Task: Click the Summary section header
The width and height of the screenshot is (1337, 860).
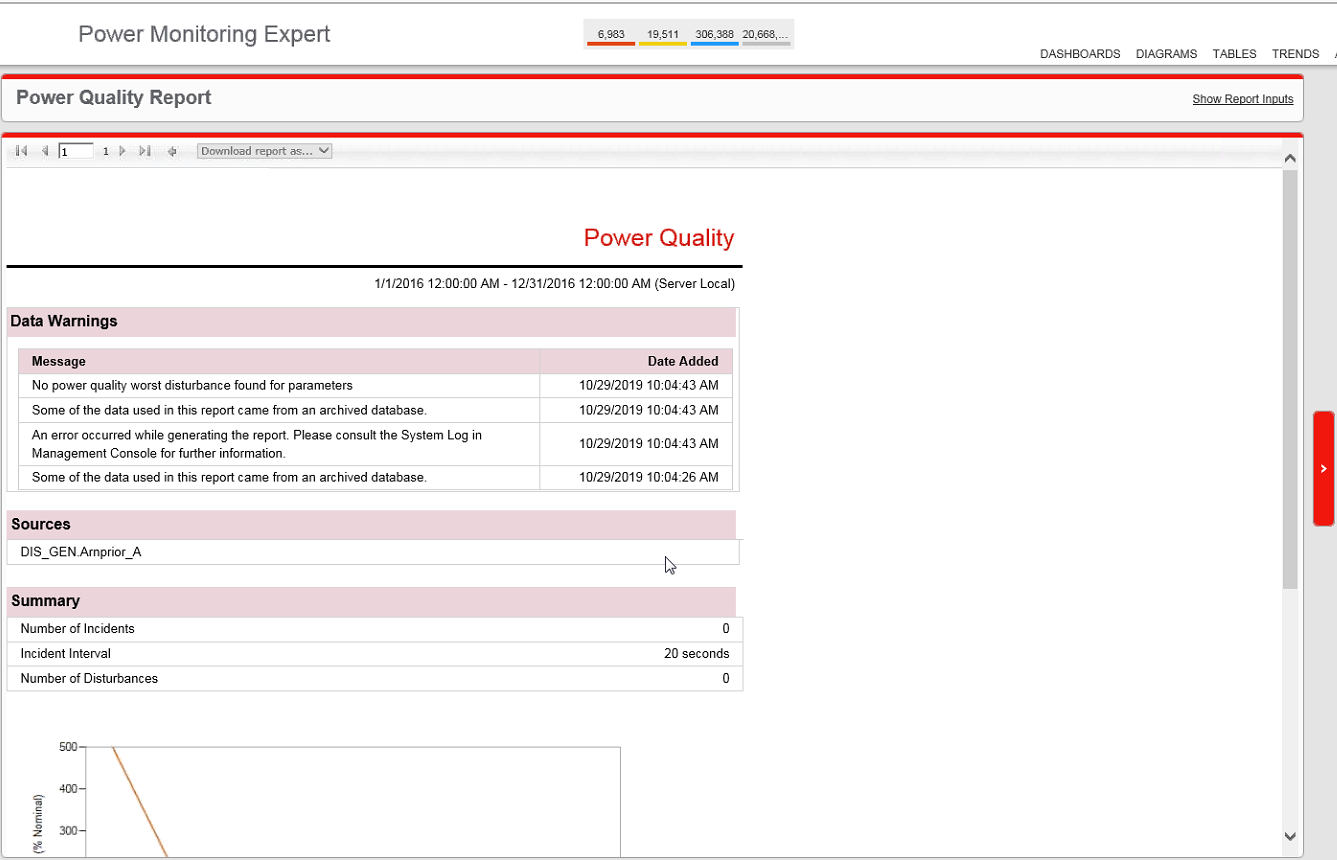Action: click(371, 601)
